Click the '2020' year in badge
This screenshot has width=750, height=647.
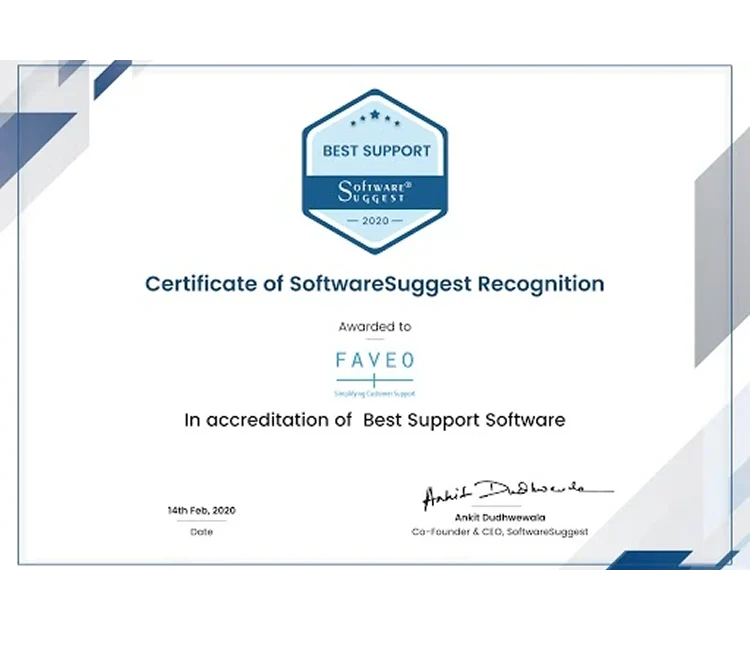point(375,221)
